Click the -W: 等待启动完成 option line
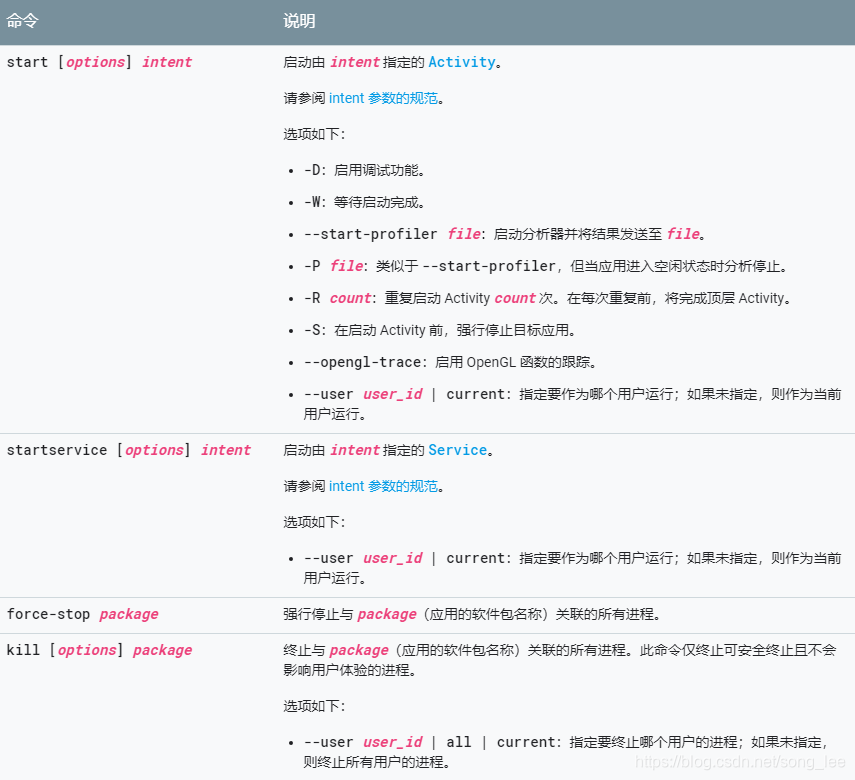The height and width of the screenshot is (780, 855). click(364, 202)
